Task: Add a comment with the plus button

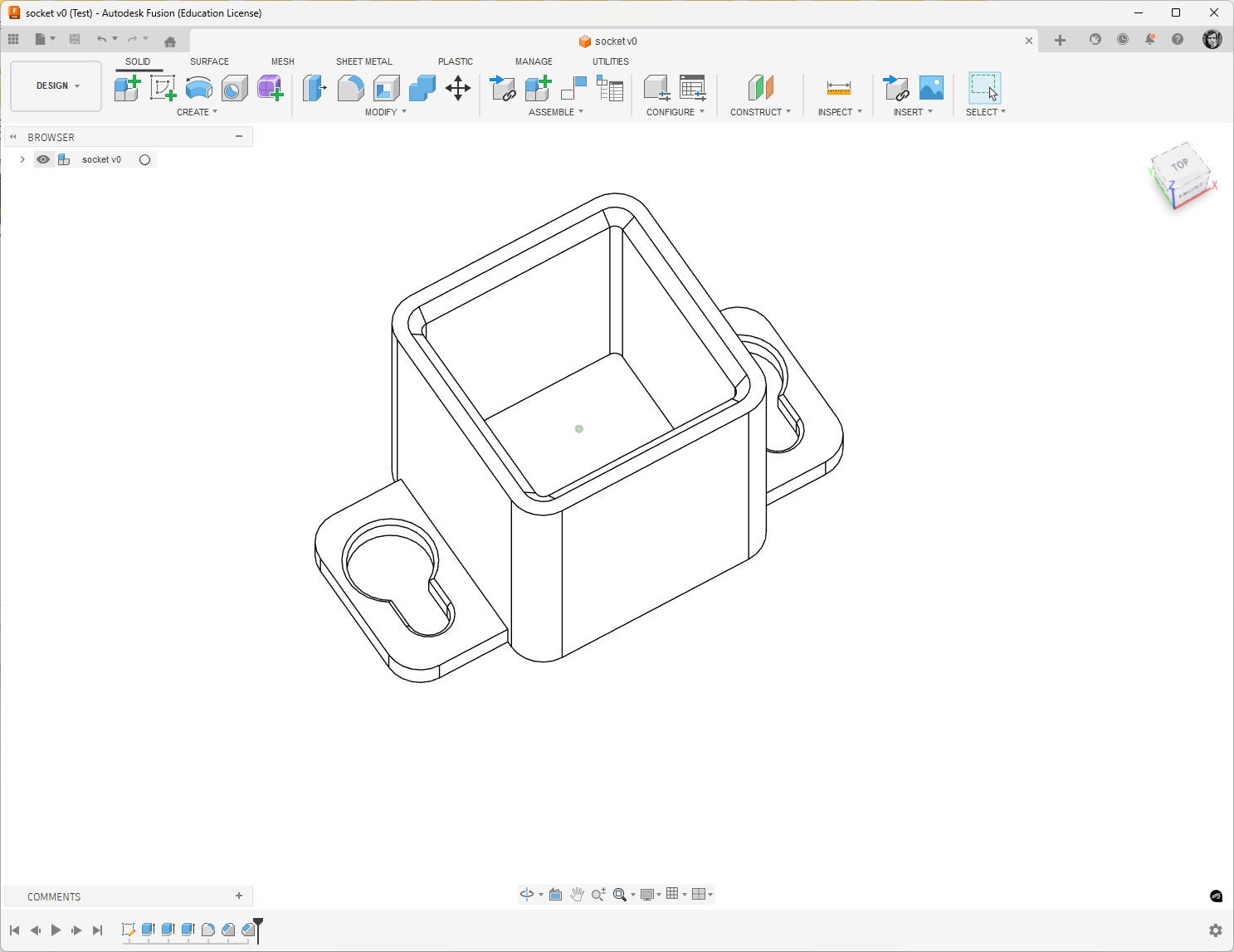Action: (239, 896)
